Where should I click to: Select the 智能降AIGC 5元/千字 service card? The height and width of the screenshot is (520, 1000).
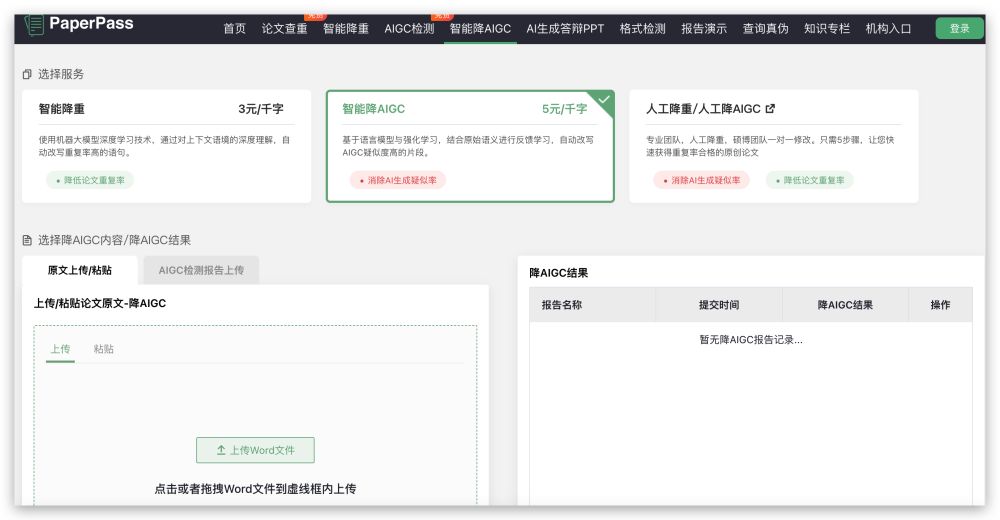pyautogui.click(x=470, y=146)
